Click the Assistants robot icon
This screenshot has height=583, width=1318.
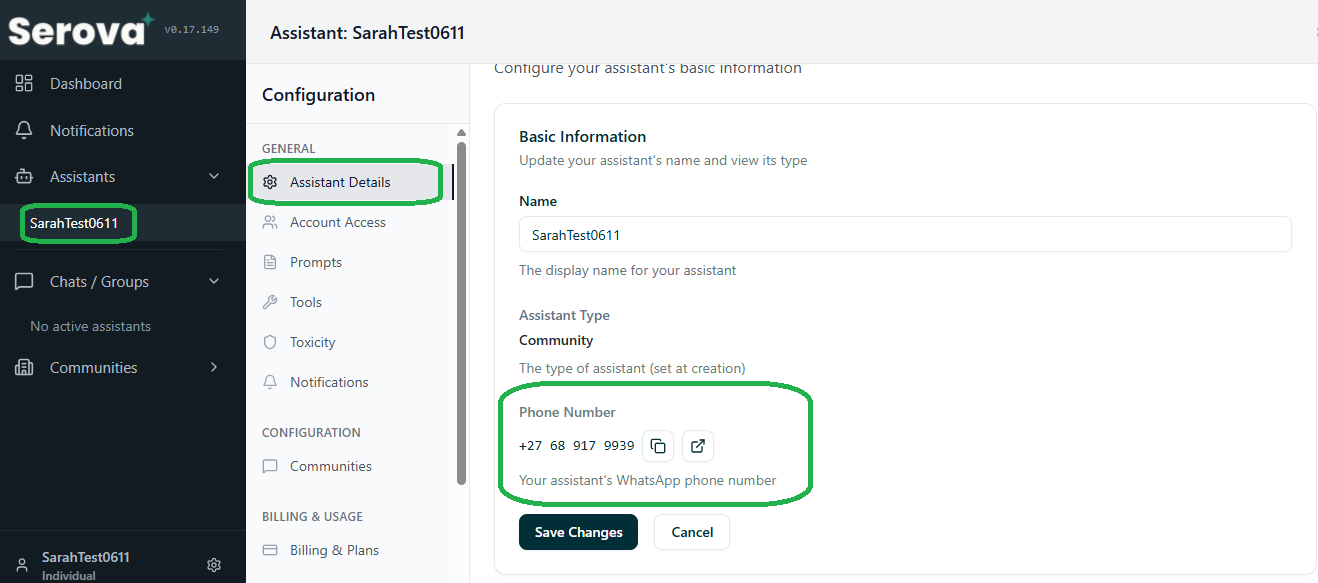[x=24, y=177]
